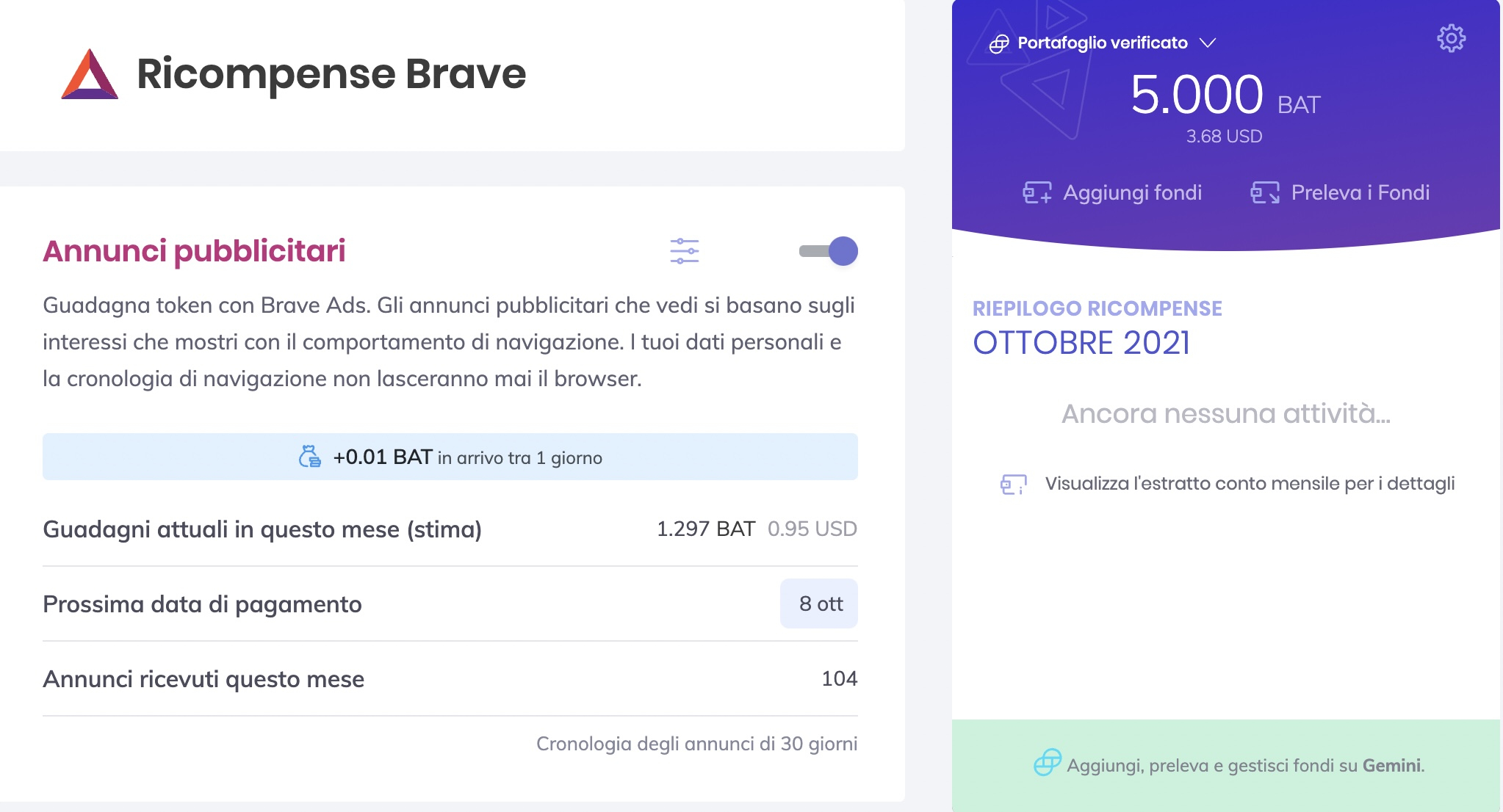Click the Aggiungi fondi link

(1132, 192)
